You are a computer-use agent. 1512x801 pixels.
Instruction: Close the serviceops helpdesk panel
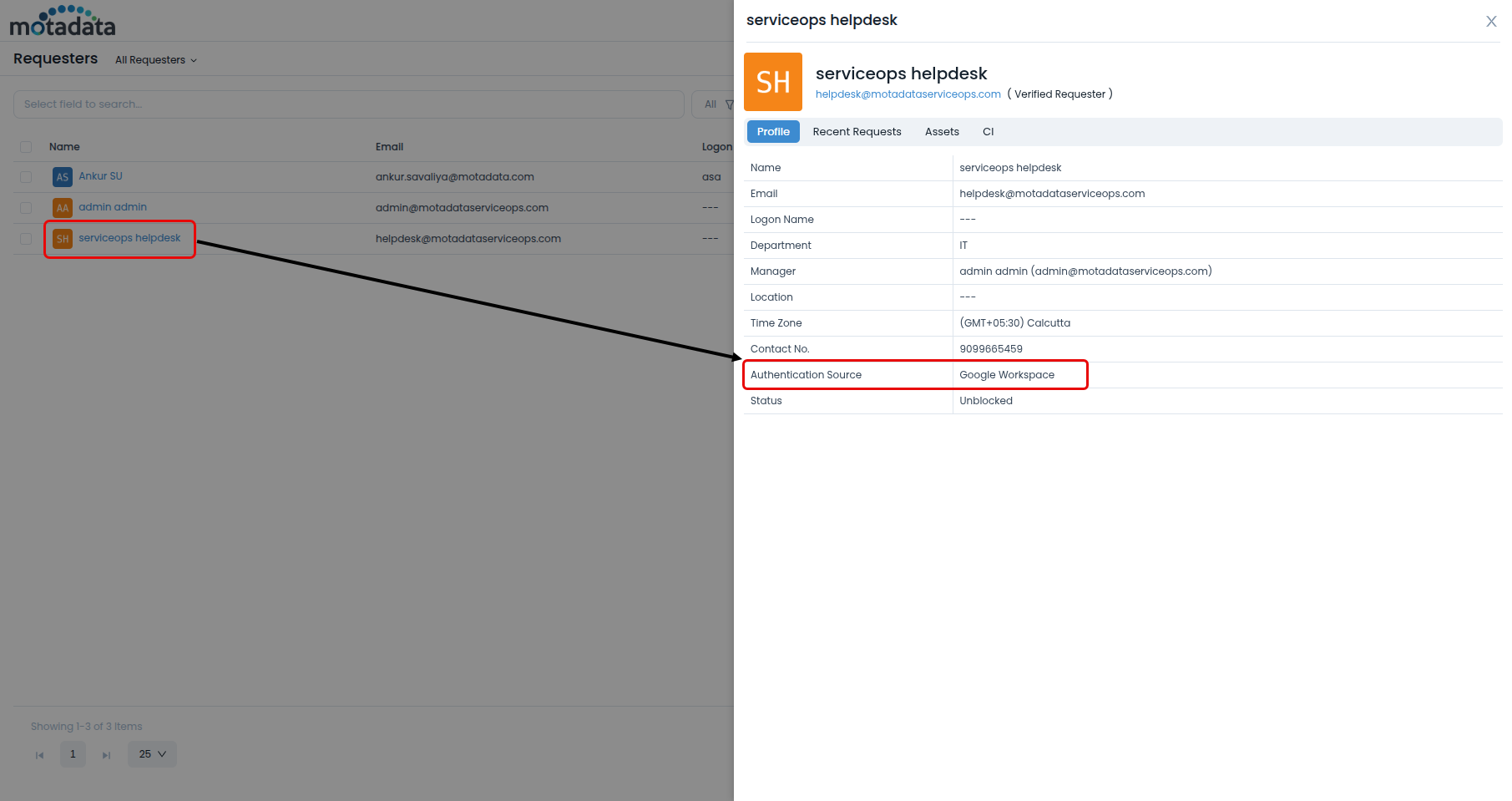tap(1491, 22)
